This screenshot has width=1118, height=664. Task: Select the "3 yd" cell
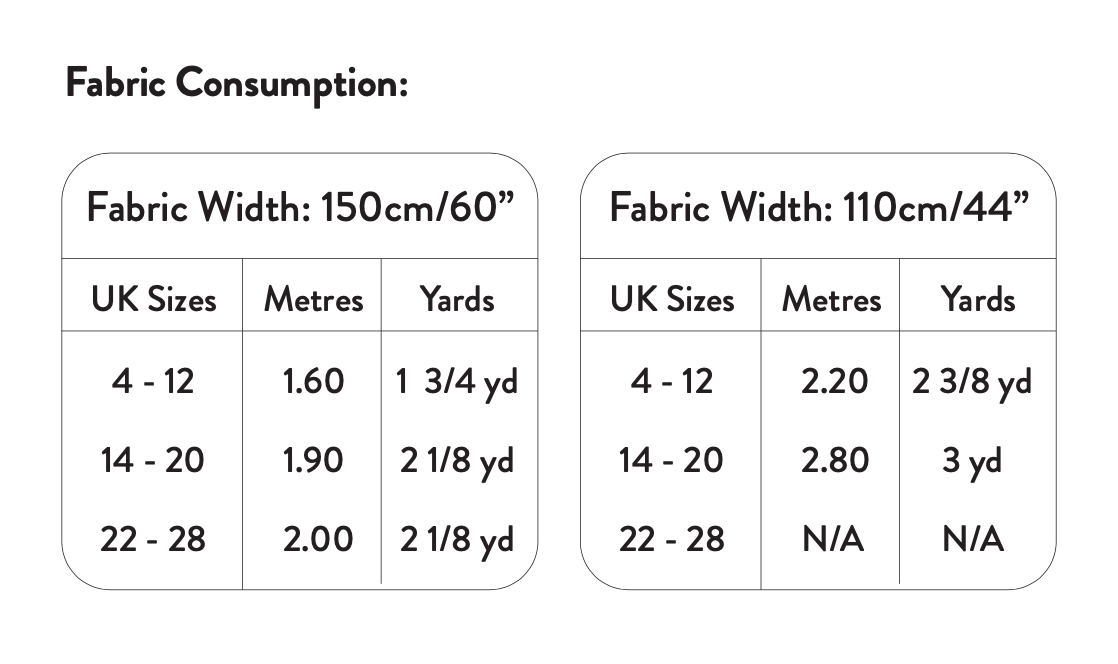click(x=971, y=460)
